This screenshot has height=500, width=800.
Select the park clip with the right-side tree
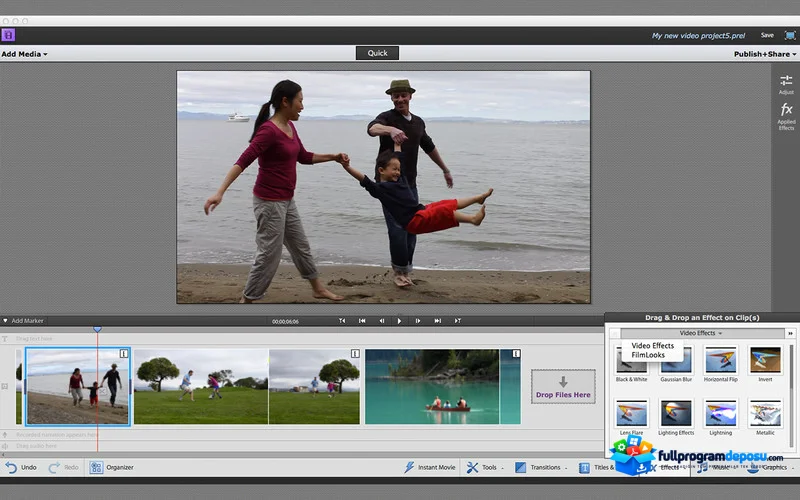[x=314, y=386]
